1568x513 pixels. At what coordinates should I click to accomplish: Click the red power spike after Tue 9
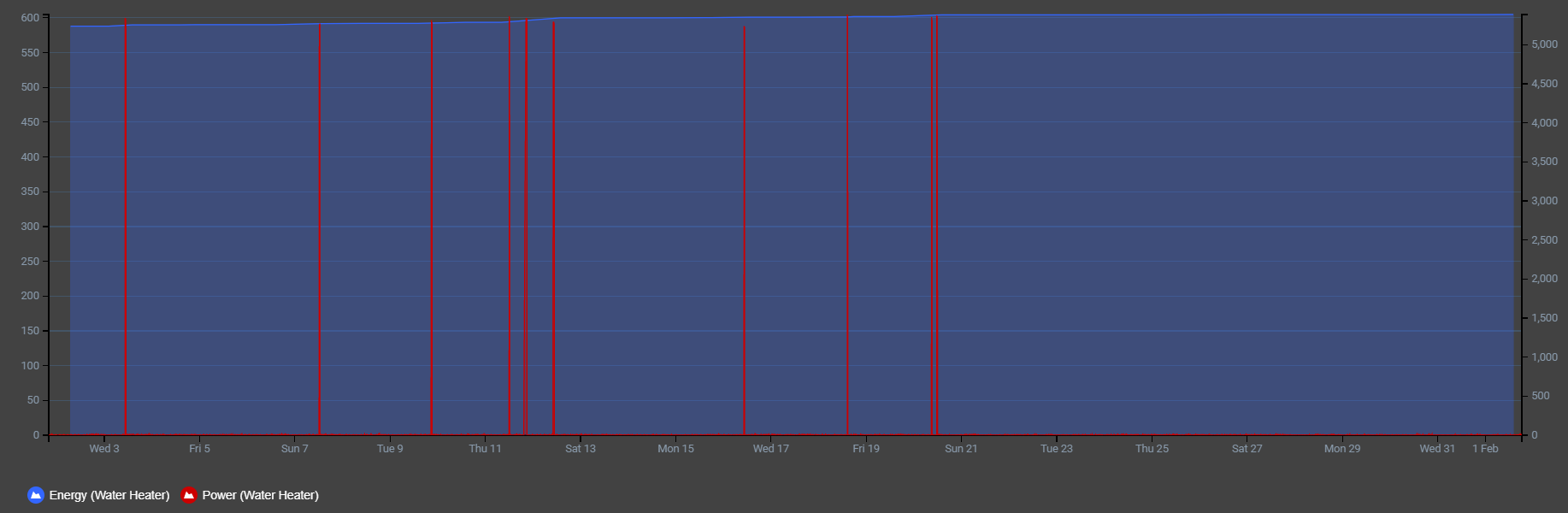tap(431, 228)
